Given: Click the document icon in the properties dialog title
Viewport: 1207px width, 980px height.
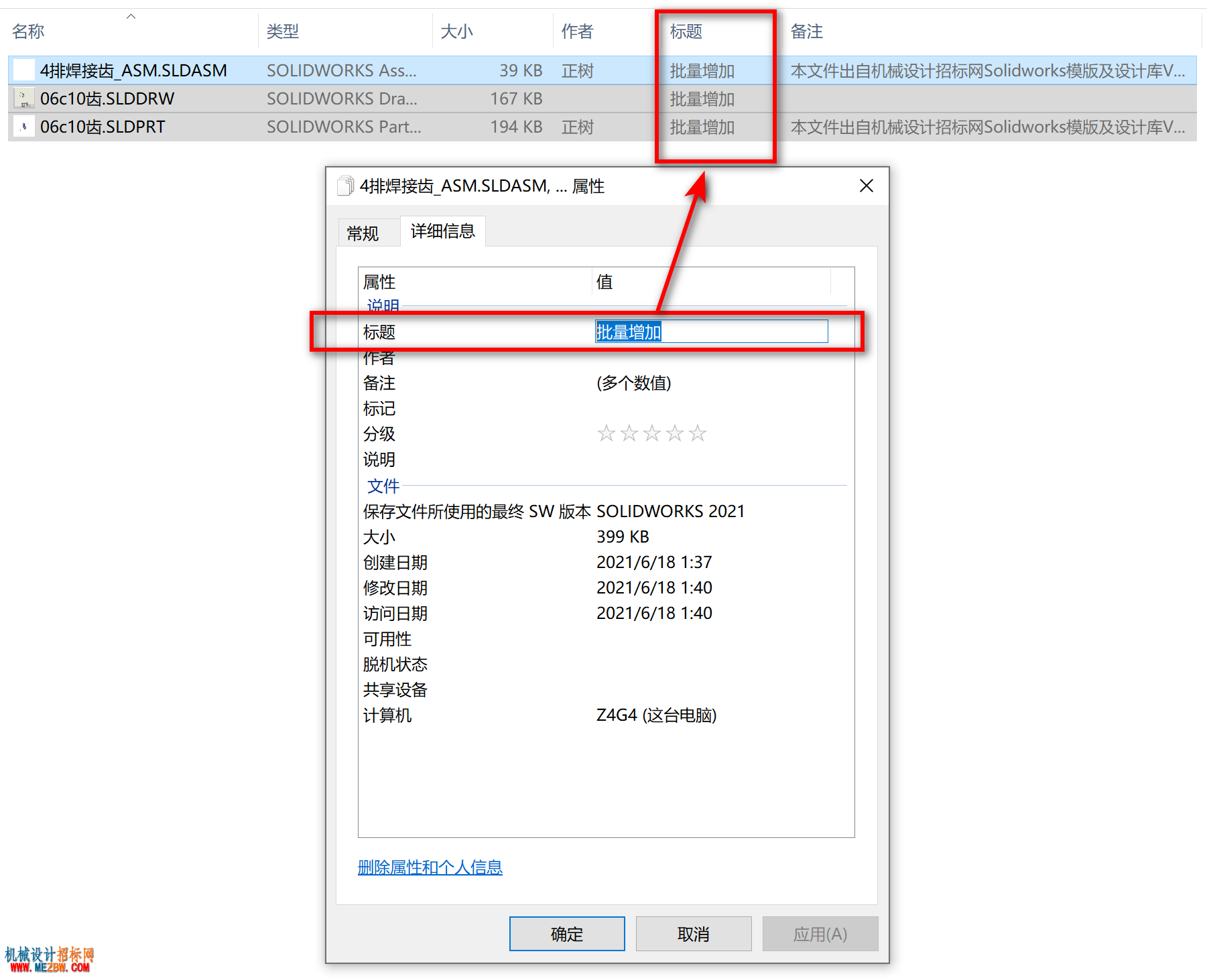Looking at the screenshot, I should [x=345, y=186].
